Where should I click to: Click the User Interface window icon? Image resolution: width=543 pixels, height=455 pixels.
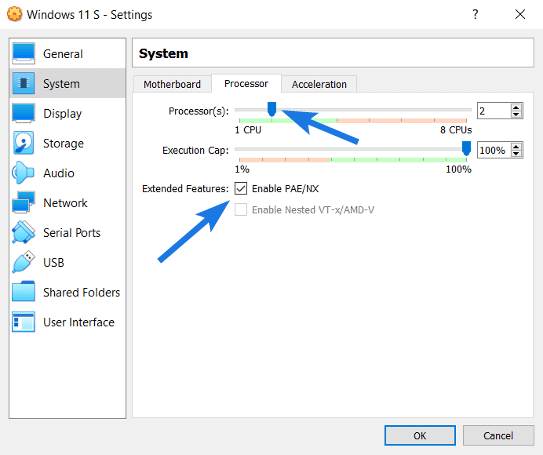tap(23, 322)
